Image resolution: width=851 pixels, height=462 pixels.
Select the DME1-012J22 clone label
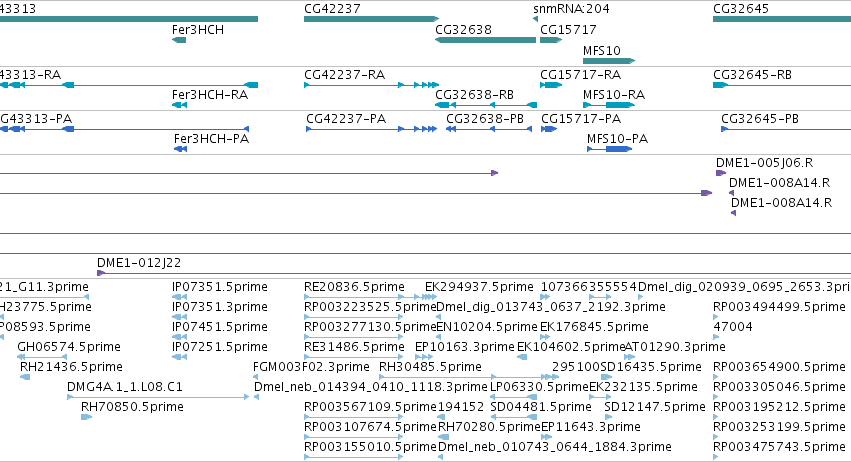139,263
